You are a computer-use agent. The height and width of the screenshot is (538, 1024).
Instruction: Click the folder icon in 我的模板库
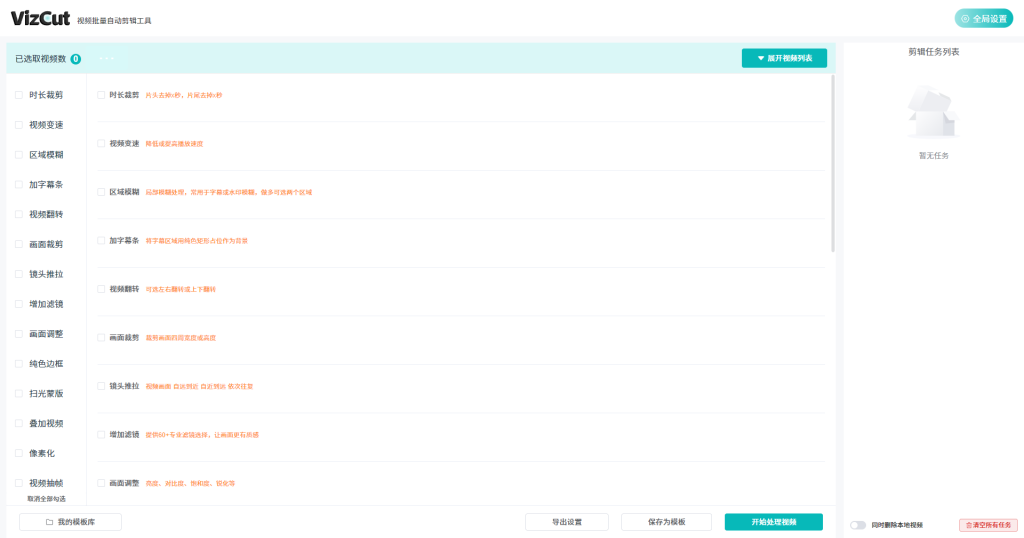(x=49, y=522)
